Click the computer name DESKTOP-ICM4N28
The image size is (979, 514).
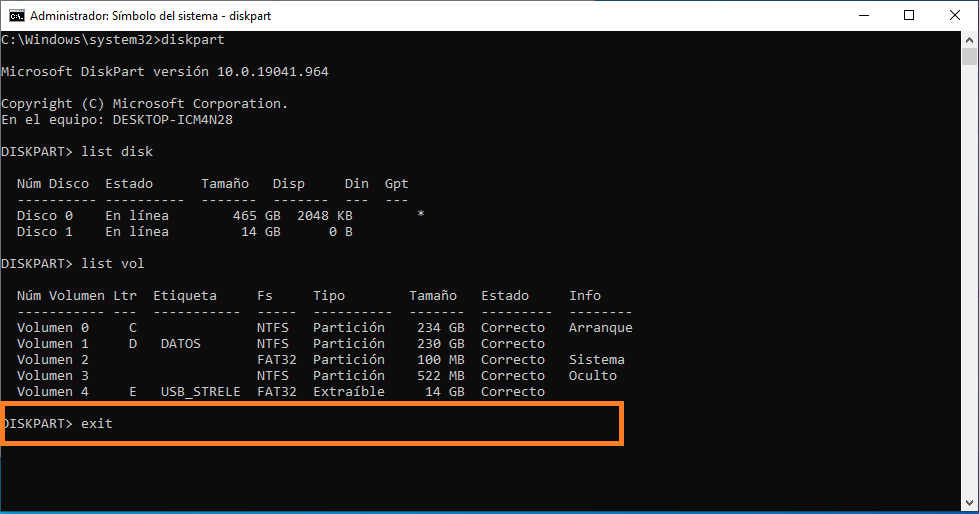(x=172, y=120)
